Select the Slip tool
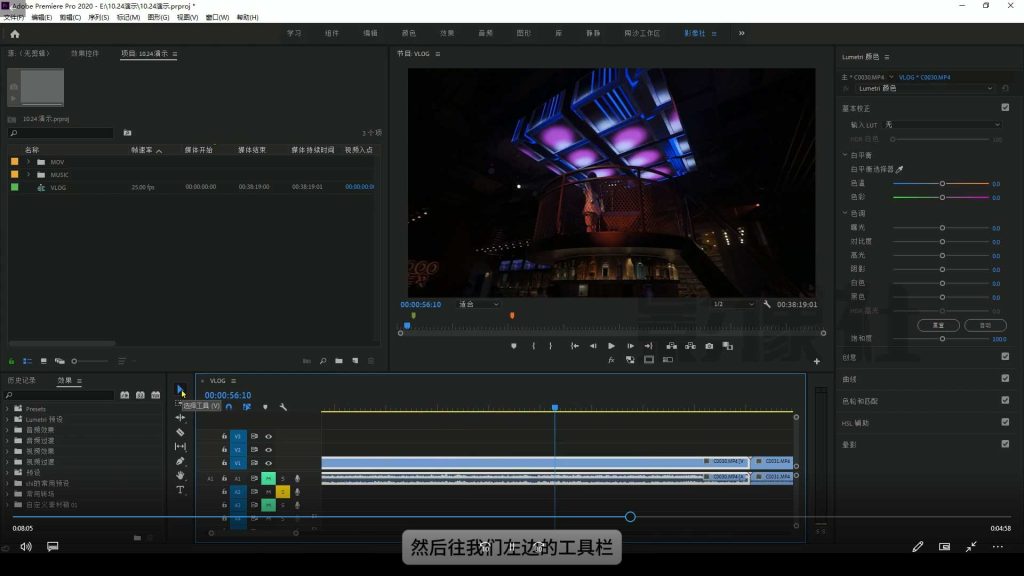The height and width of the screenshot is (576, 1024). pos(180,447)
